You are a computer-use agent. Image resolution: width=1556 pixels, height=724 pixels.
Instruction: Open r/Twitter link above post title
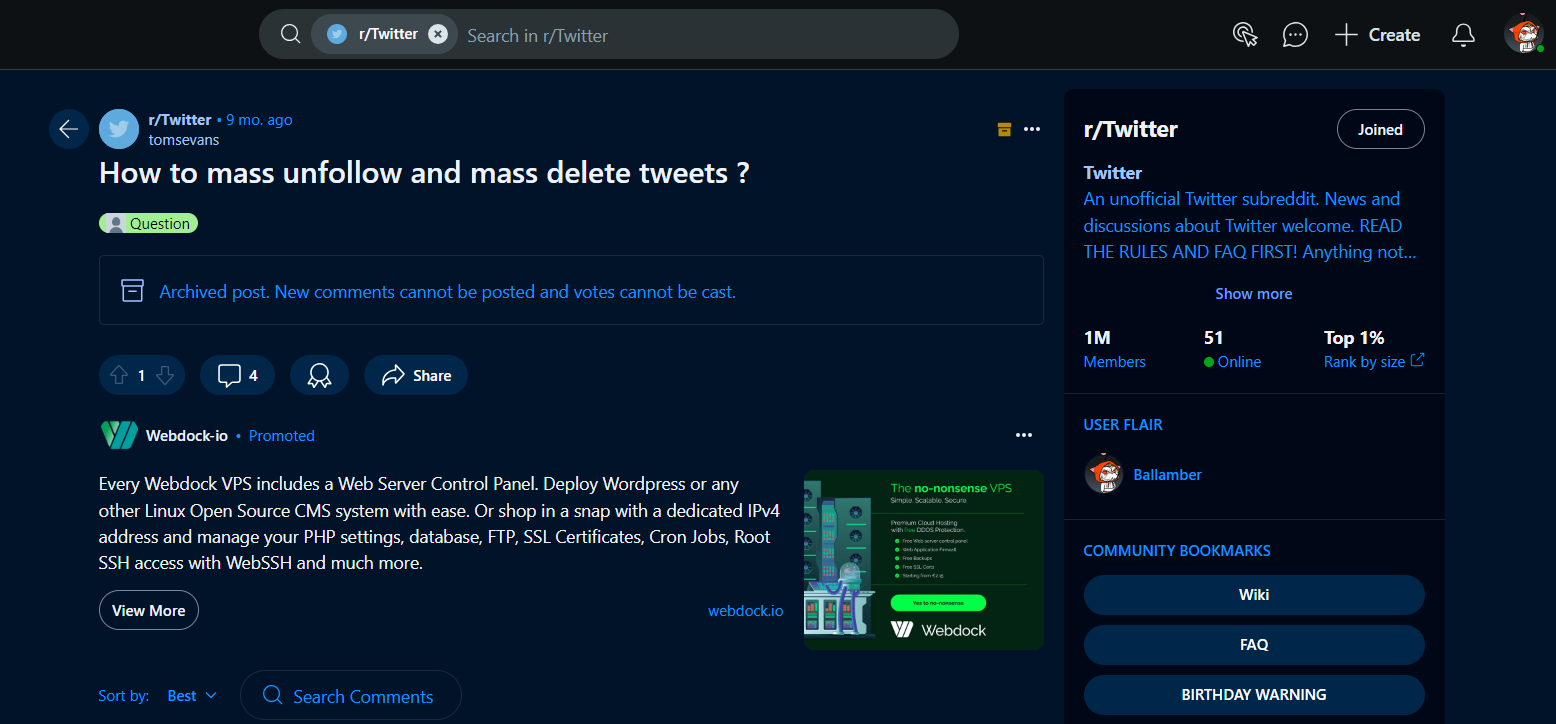click(x=180, y=119)
